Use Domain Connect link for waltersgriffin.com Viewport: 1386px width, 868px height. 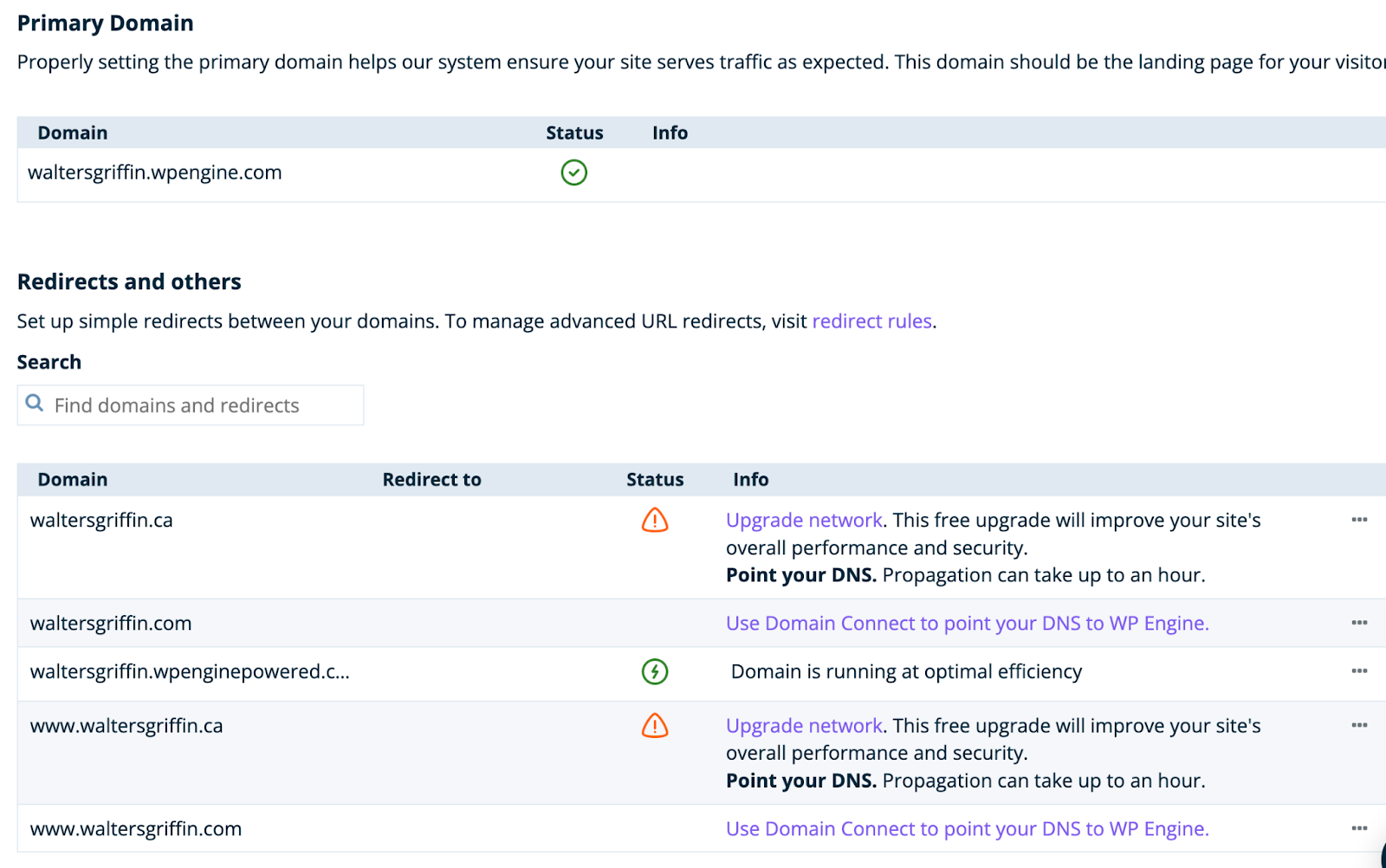[x=968, y=623]
